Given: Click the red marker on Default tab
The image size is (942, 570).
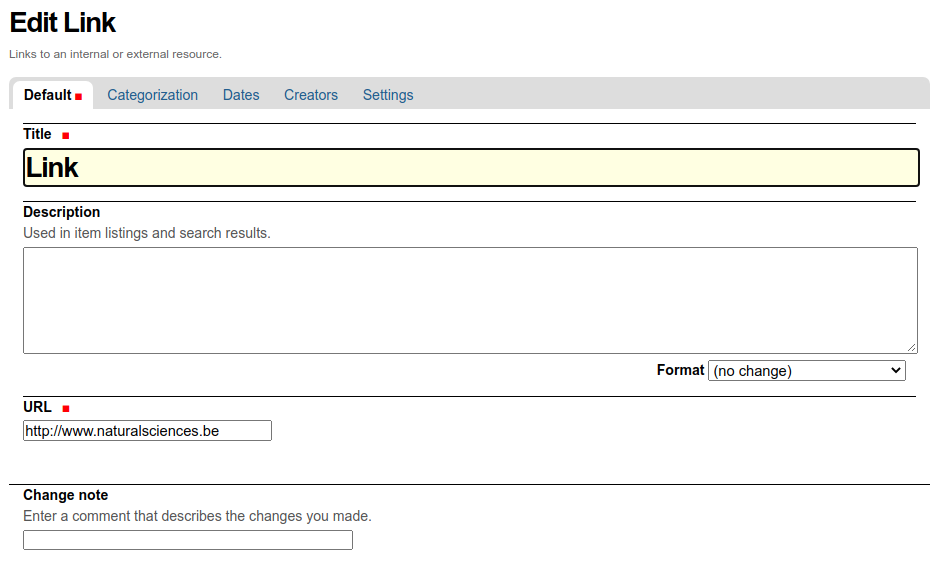Looking at the screenshot, I should tap(79, 97).
